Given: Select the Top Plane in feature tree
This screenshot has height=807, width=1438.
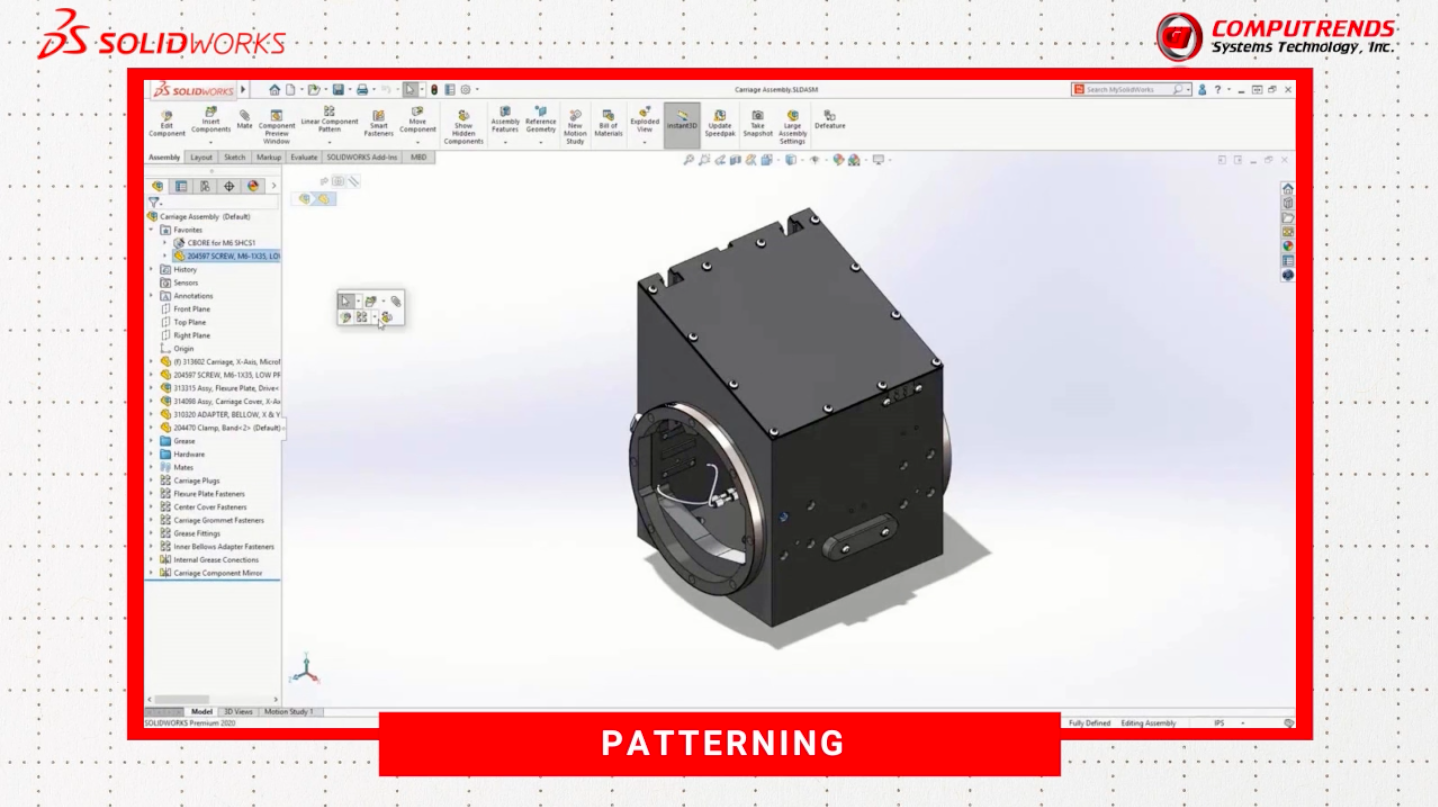Looking at the screenshot, I should [x=189, y=322].
